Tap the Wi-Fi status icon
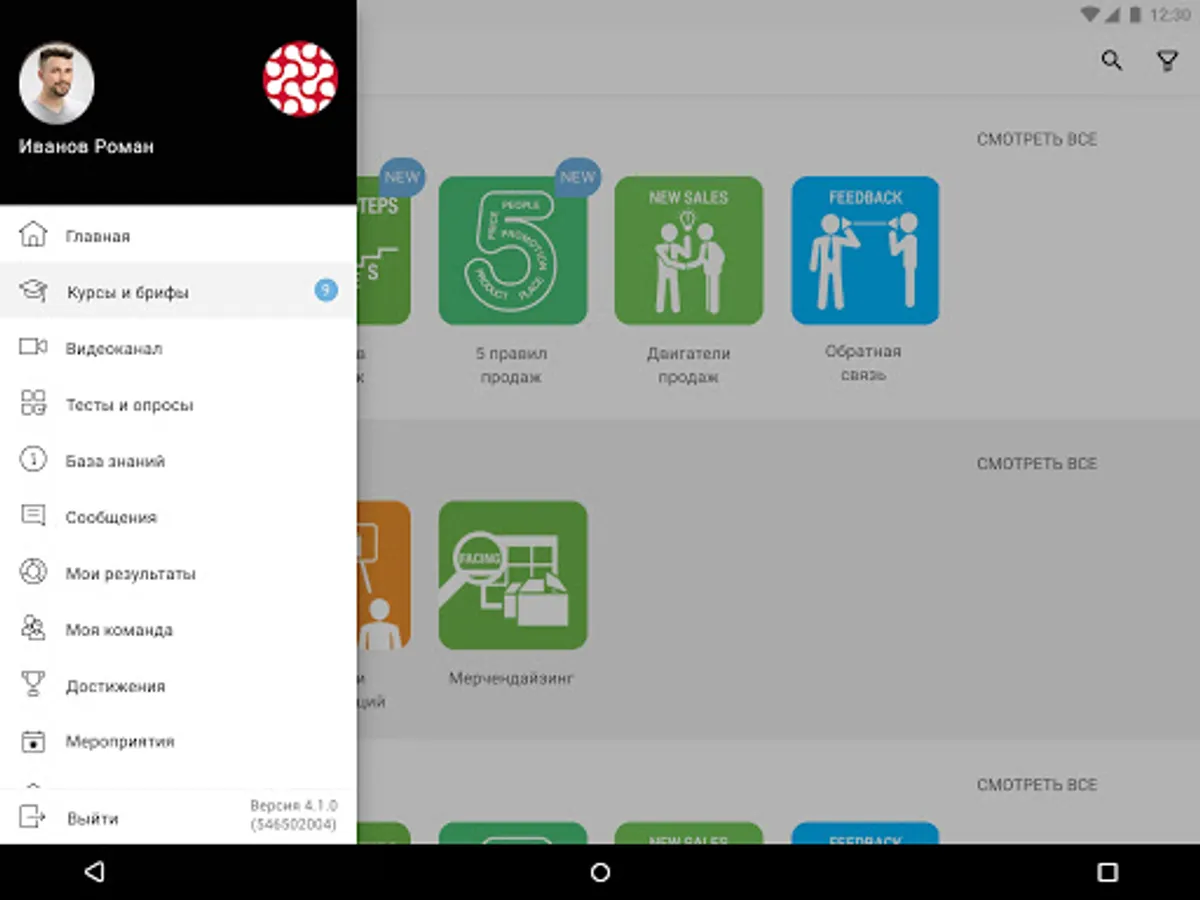This screenshot has width=1200, height=900. (x=1091, y=14)
